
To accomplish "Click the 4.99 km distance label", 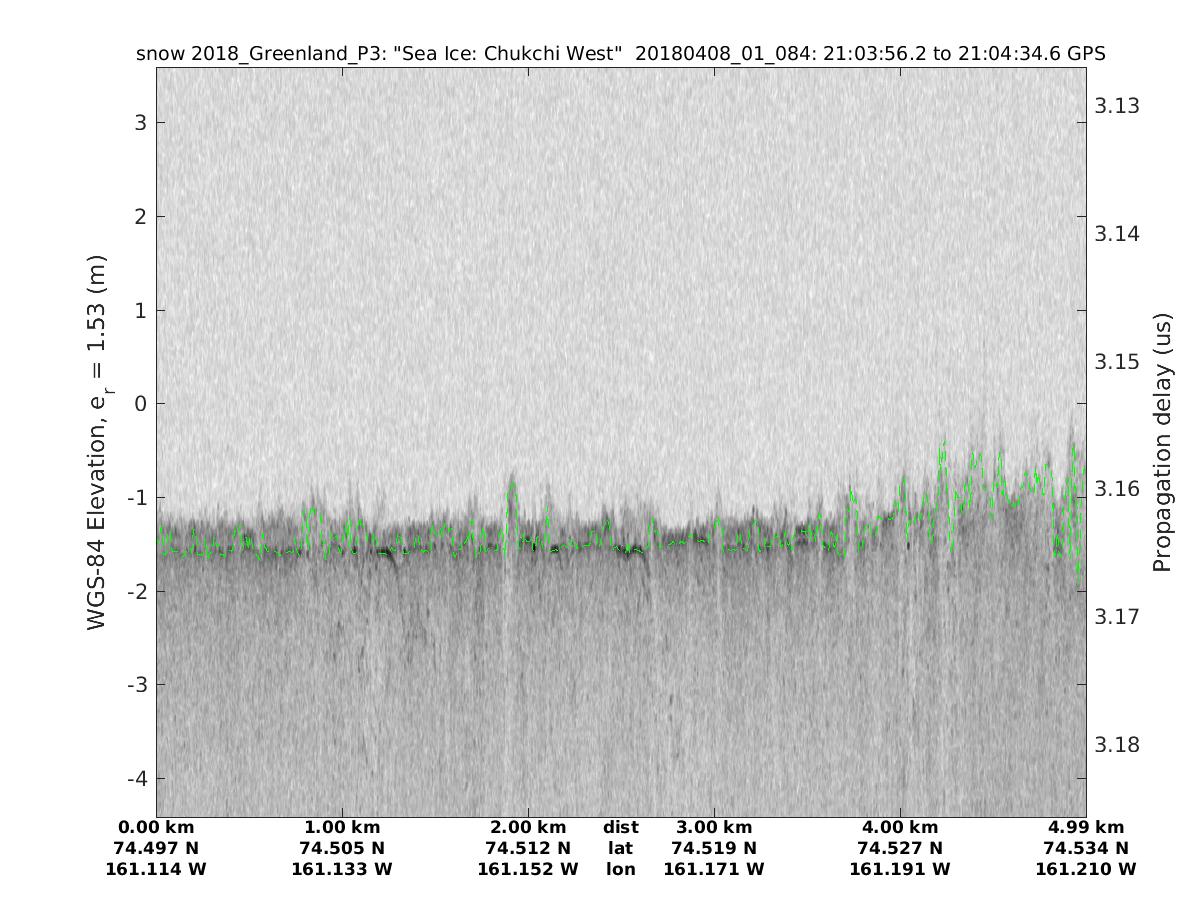I will coord(1086,828).
